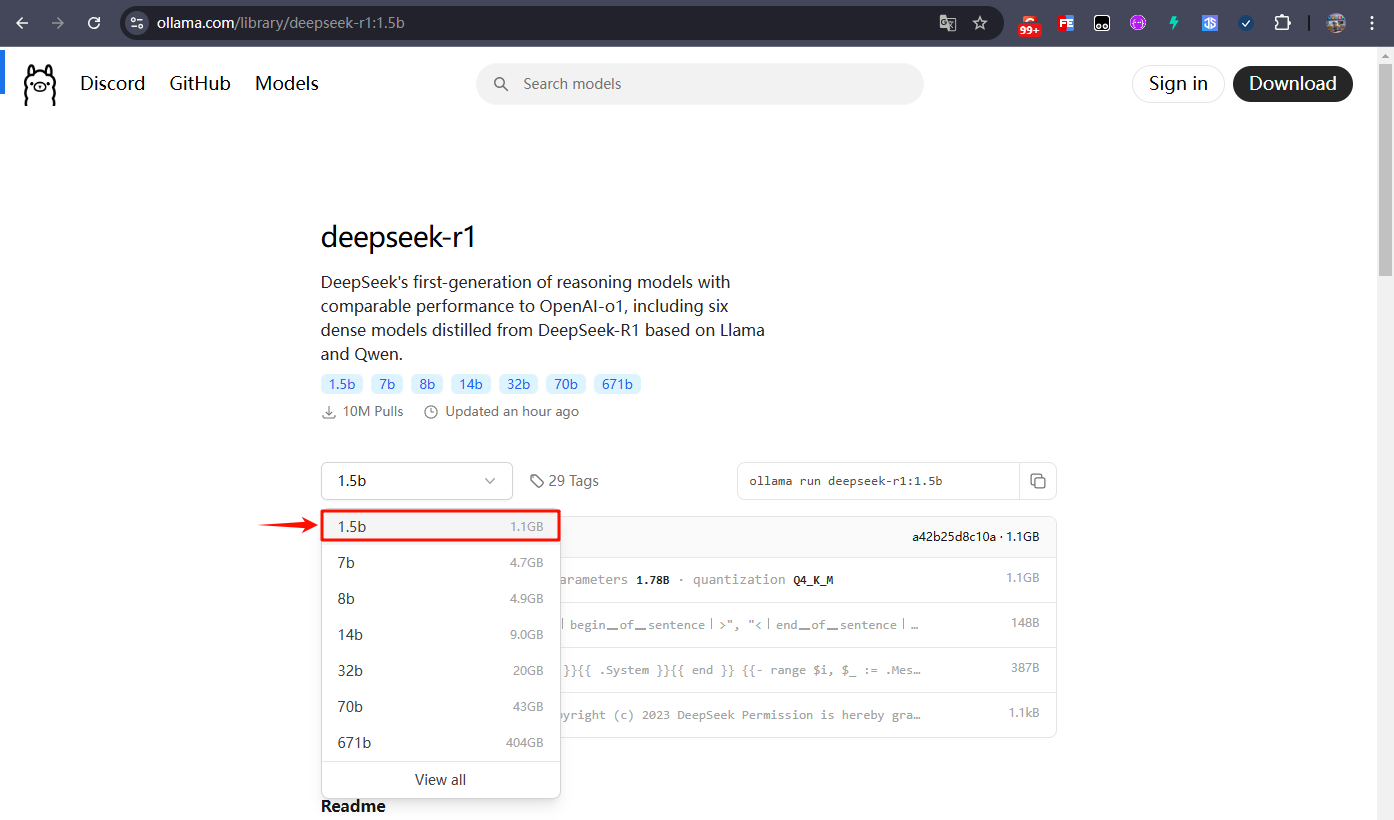Click the Google Translate icon in address bar
The image size is (1394, 820).
point(947,22)
